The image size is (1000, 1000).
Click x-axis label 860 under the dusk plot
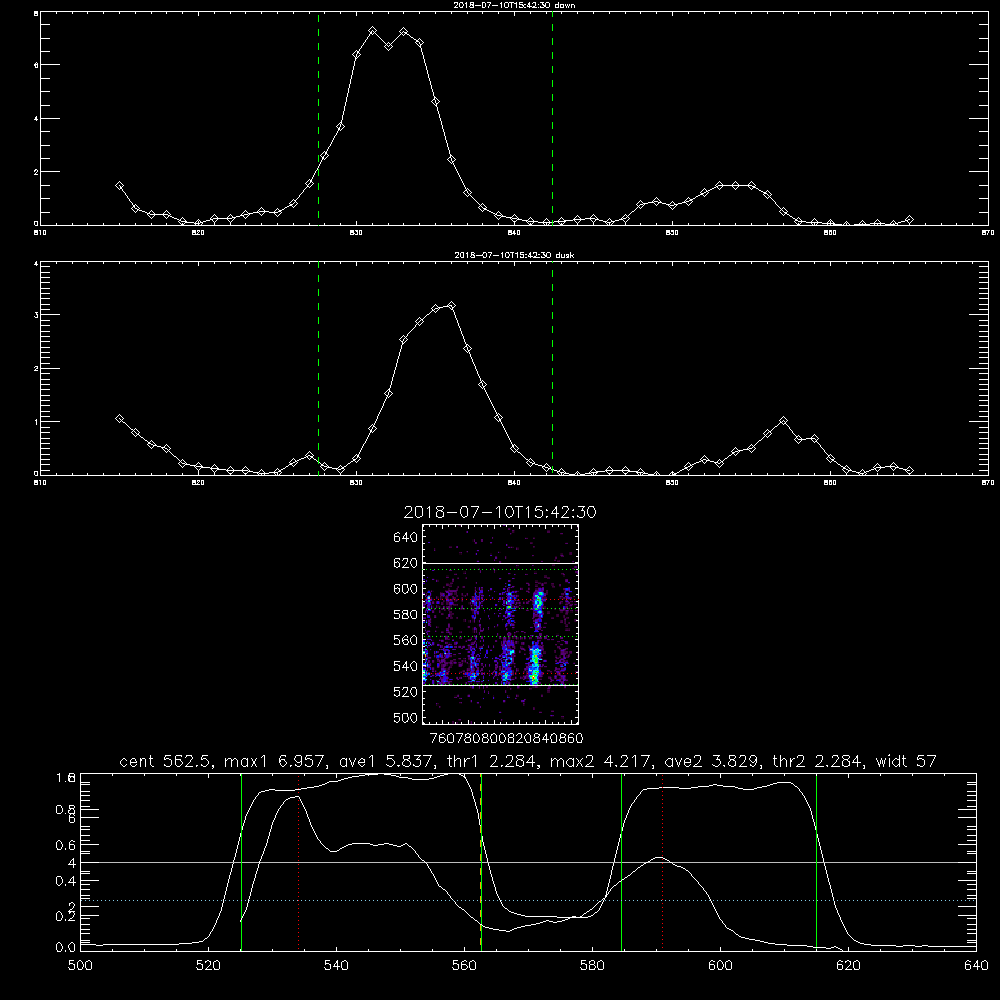830,483
